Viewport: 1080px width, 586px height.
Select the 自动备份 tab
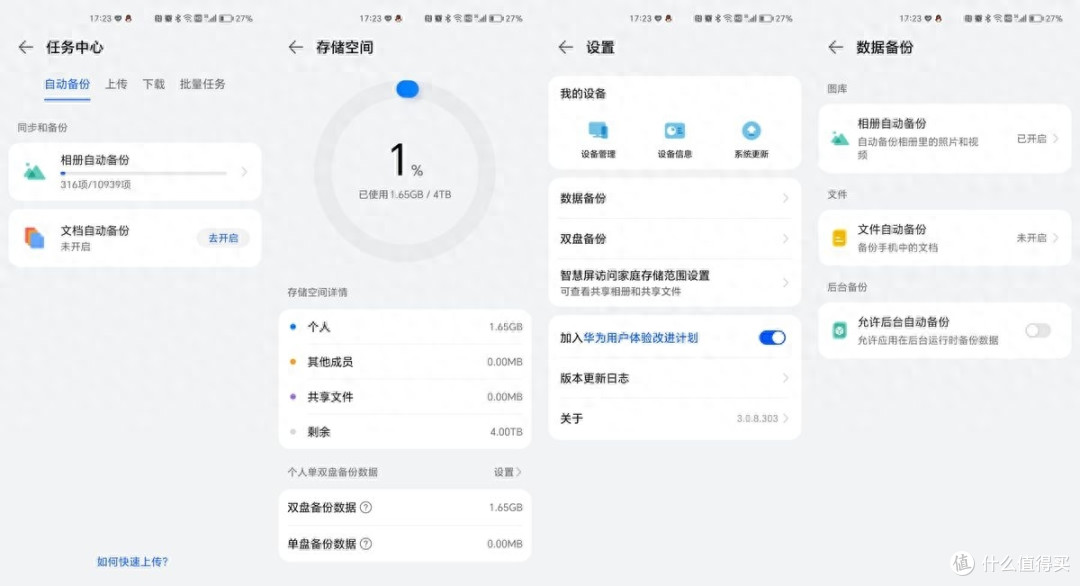tap(68, 84)
